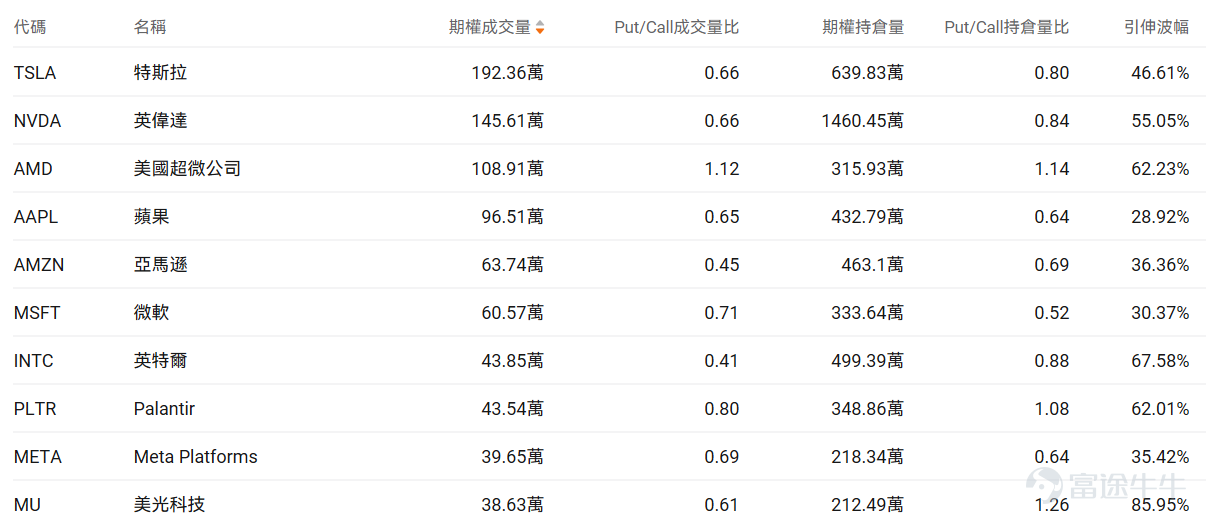Select the stock name 微軟
1206x522 pixels.
(152, 313)
